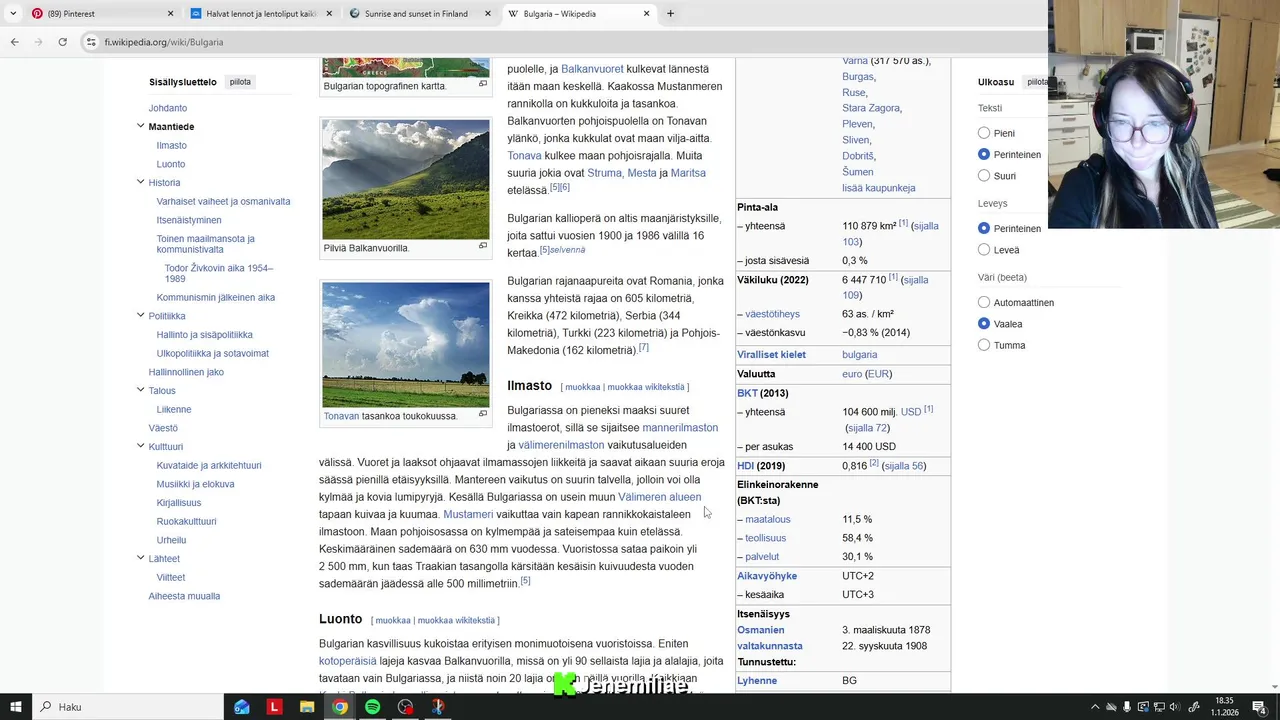The height and width of the screenshot is (720, 1280).
Task: Select the Automaattinen color option
Action: point(984,302)
